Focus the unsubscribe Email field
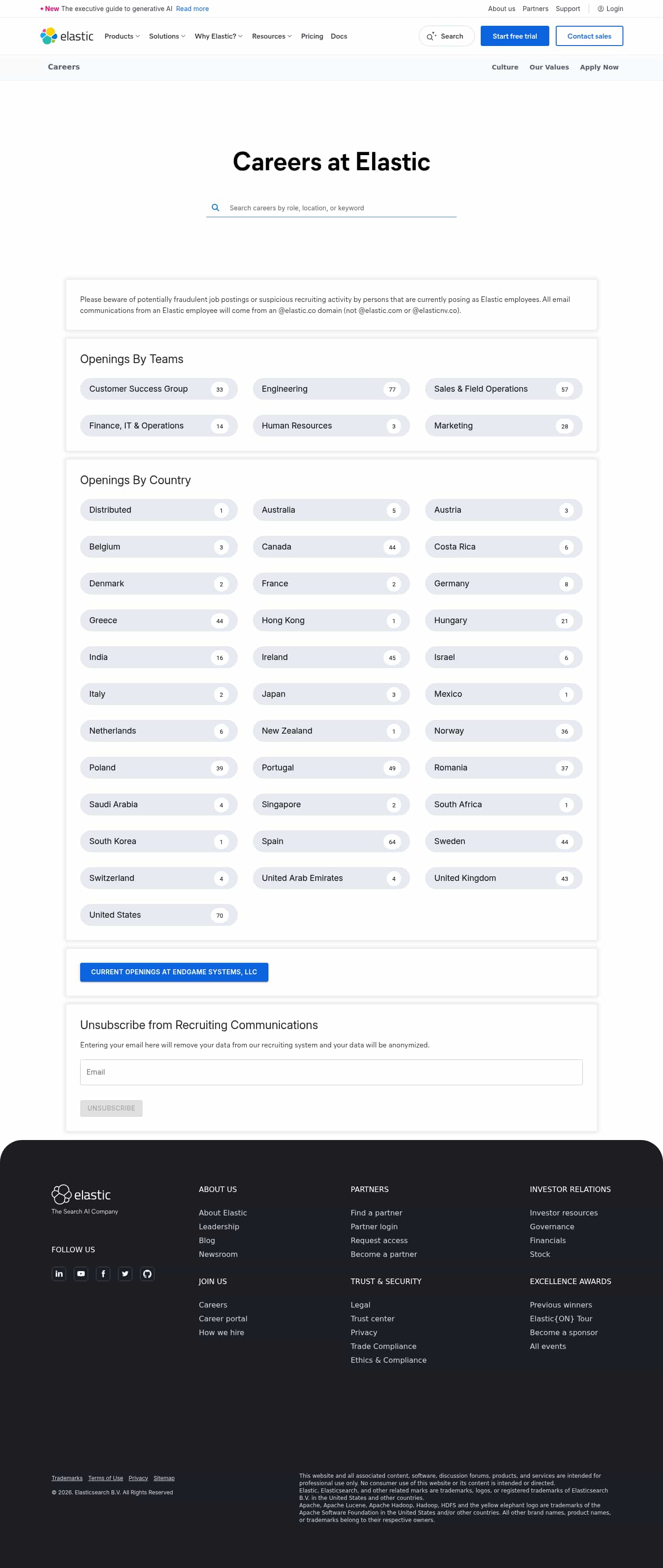 coord(331,1072)
